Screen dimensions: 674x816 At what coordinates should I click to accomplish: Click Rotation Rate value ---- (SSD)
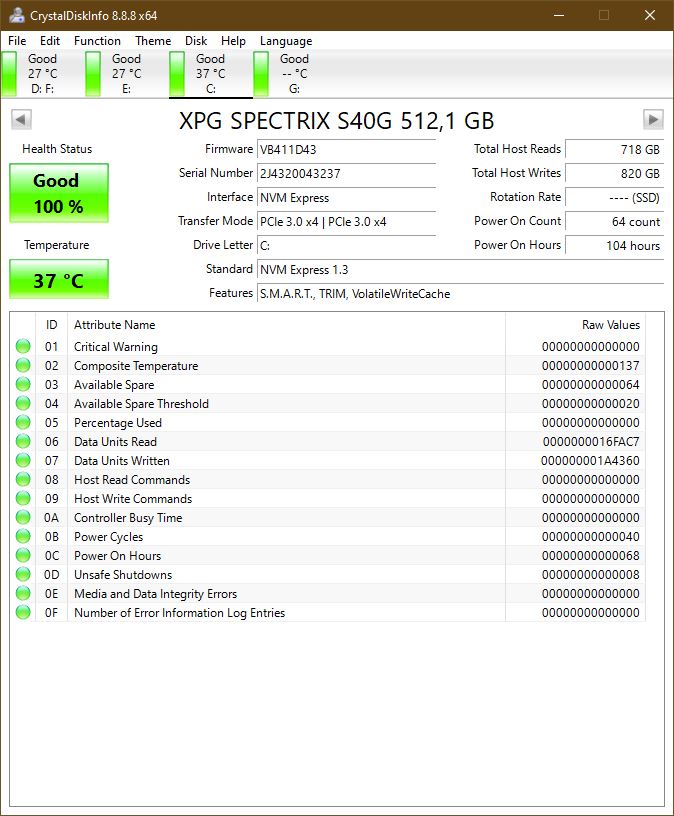tap(614, 197)
